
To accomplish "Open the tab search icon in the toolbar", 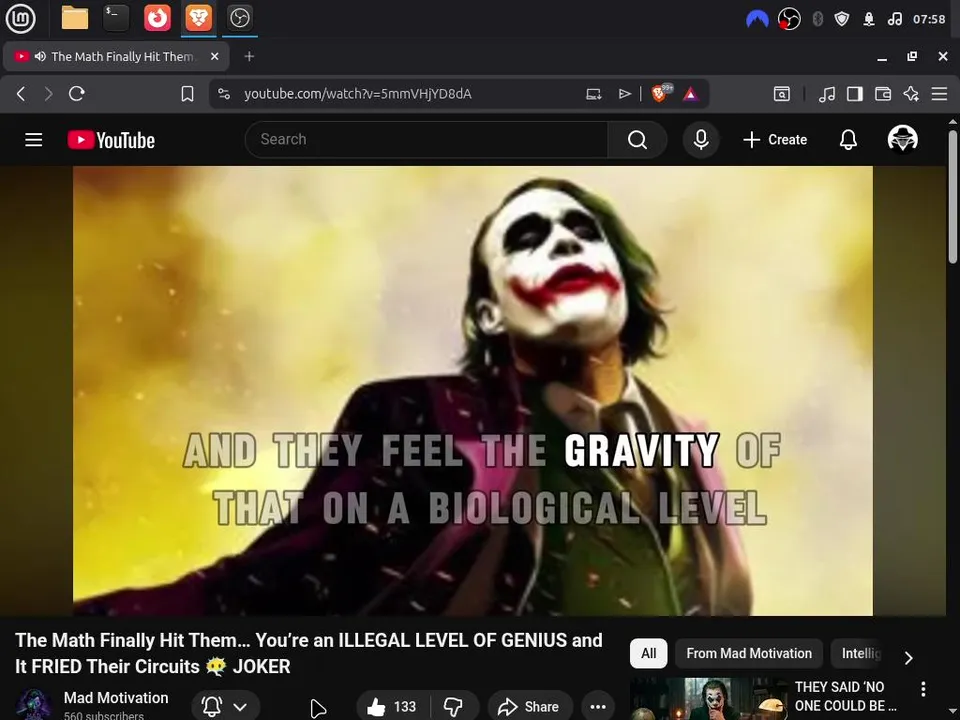I will (x=782, y=94).
